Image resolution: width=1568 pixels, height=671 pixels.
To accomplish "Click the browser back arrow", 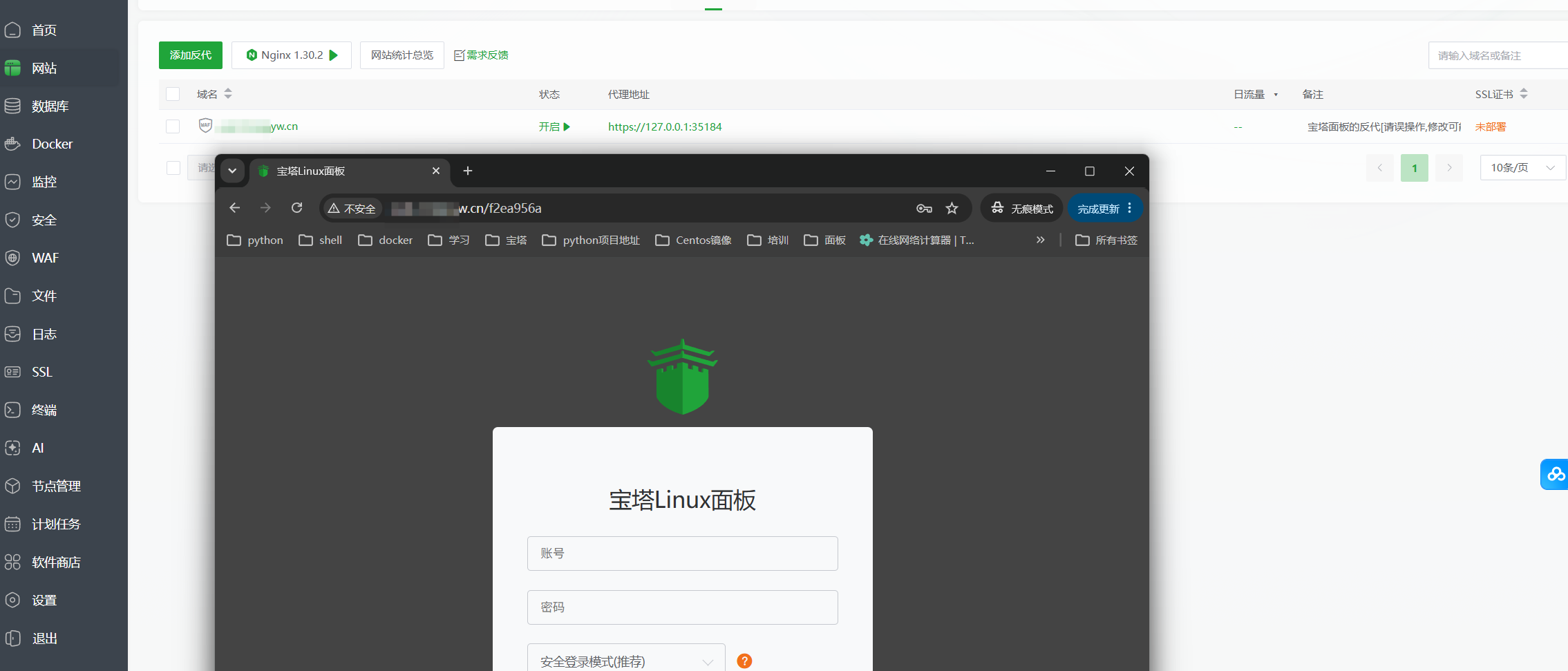I will (x=235, y=208).
